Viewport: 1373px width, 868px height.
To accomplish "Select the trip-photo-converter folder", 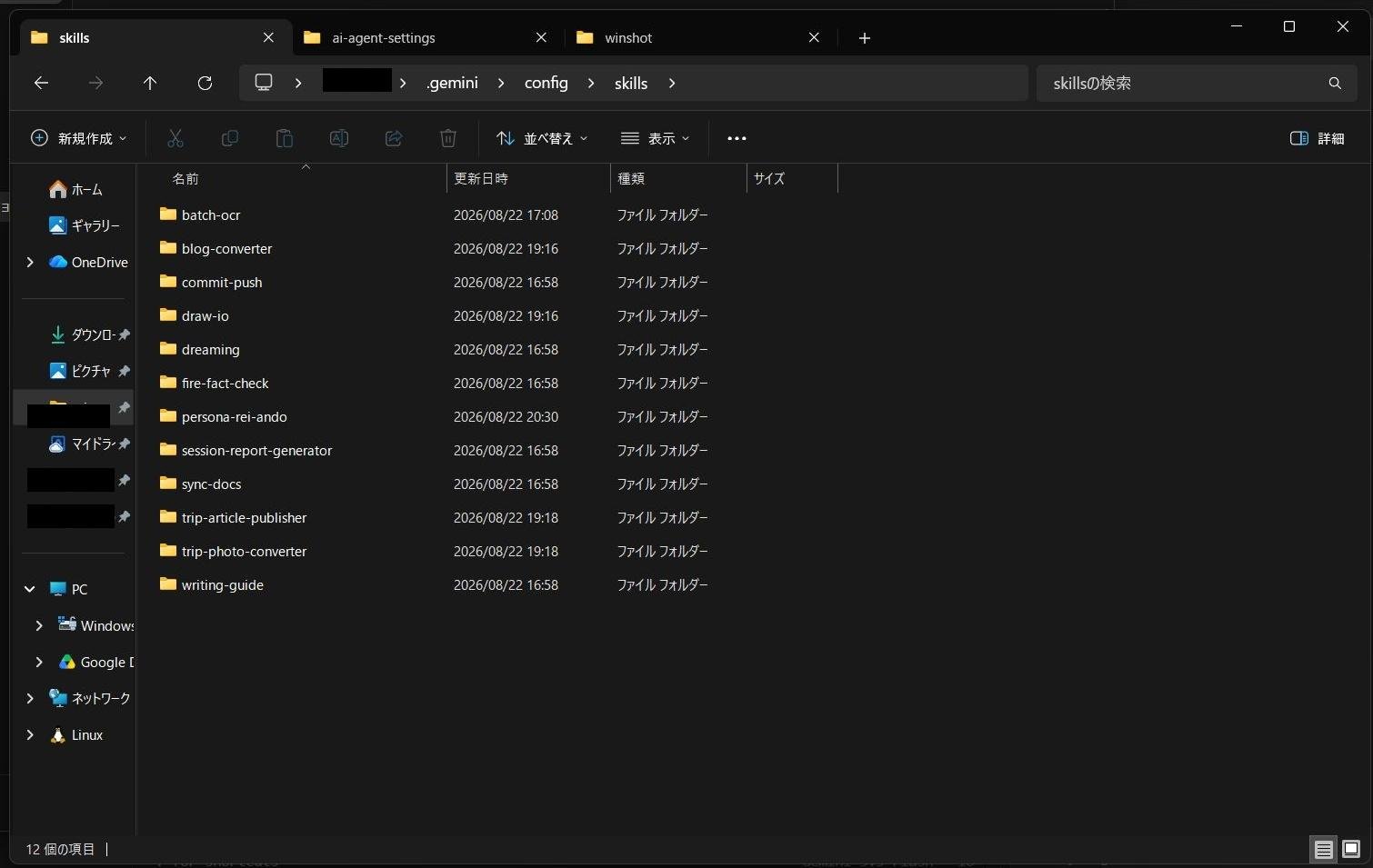I will [244, 551].
